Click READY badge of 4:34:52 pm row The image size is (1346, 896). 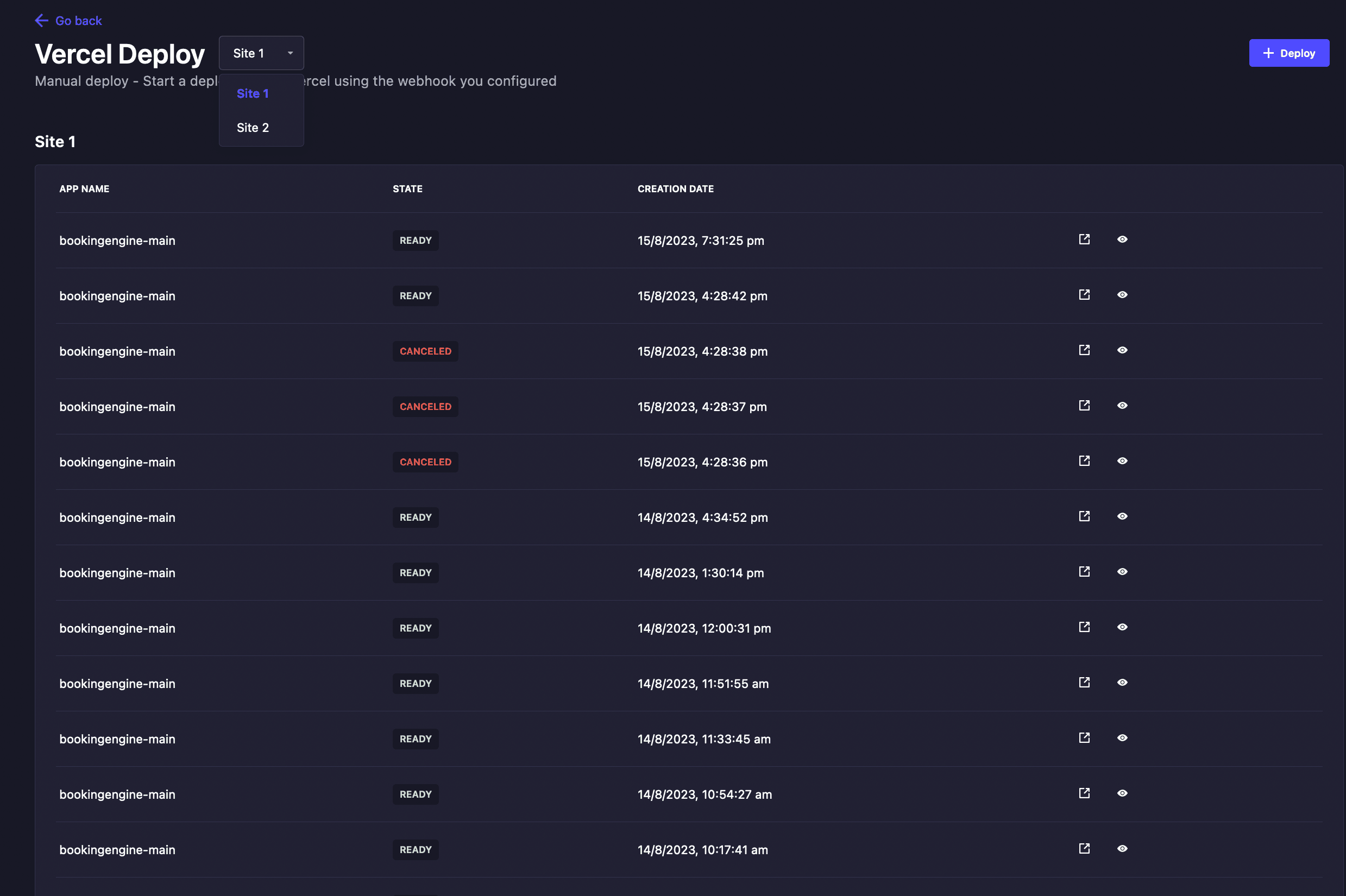click(416, 518)
